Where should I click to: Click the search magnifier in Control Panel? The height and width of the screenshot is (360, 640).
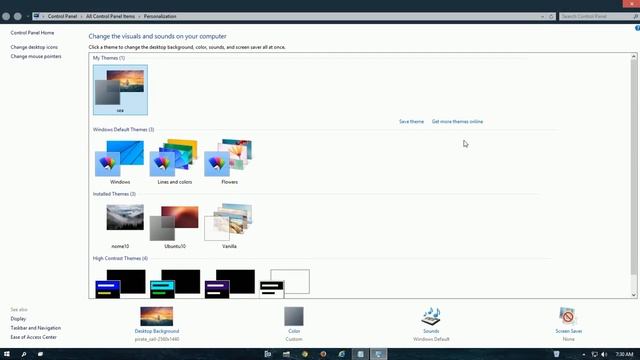[636, 16]
